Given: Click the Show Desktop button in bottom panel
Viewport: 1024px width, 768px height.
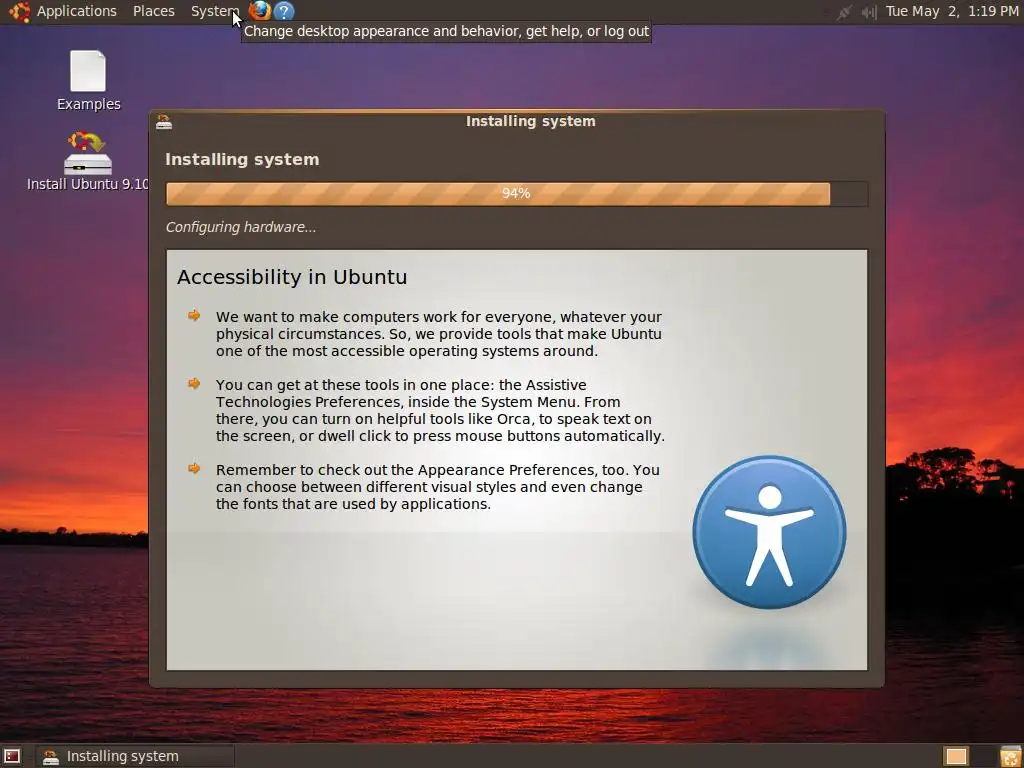Looking at the screenshot, I should pos(12,756).
